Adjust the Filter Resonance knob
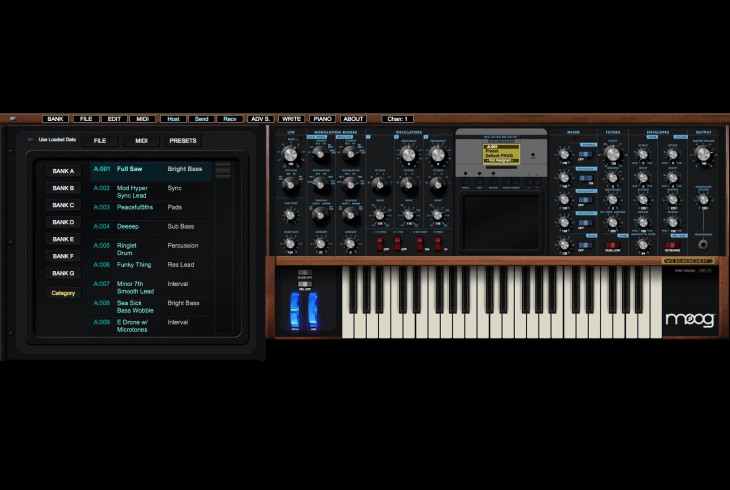Viewport: 730px width, 490px height. pos(613,200)
